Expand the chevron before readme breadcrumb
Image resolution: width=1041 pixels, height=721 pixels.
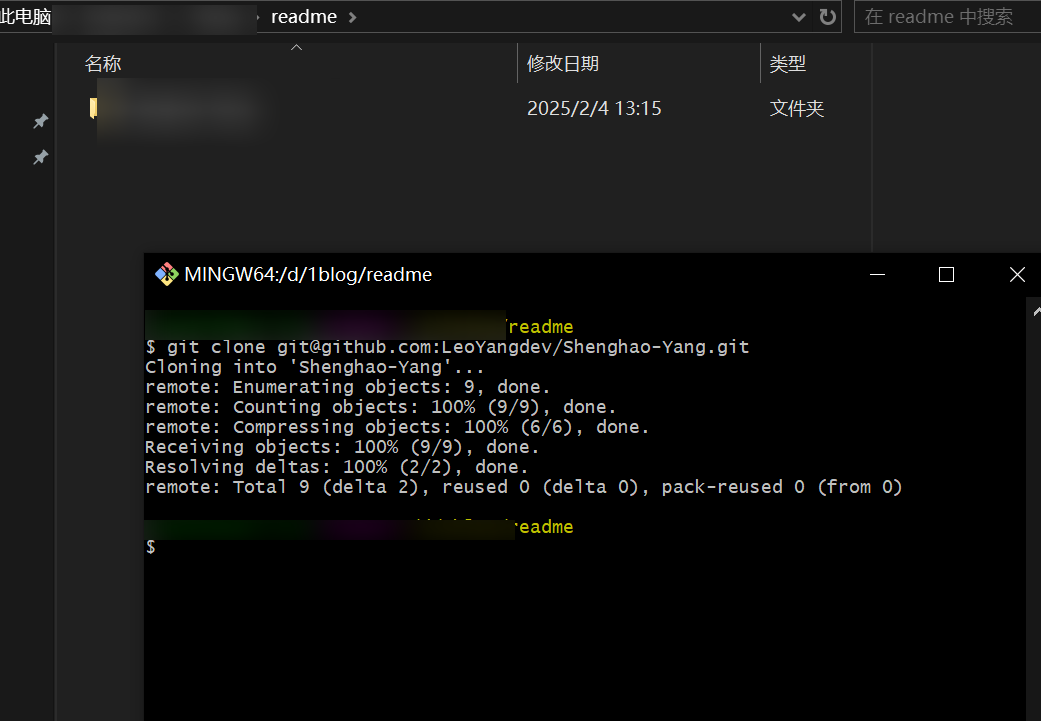[261, 17]
